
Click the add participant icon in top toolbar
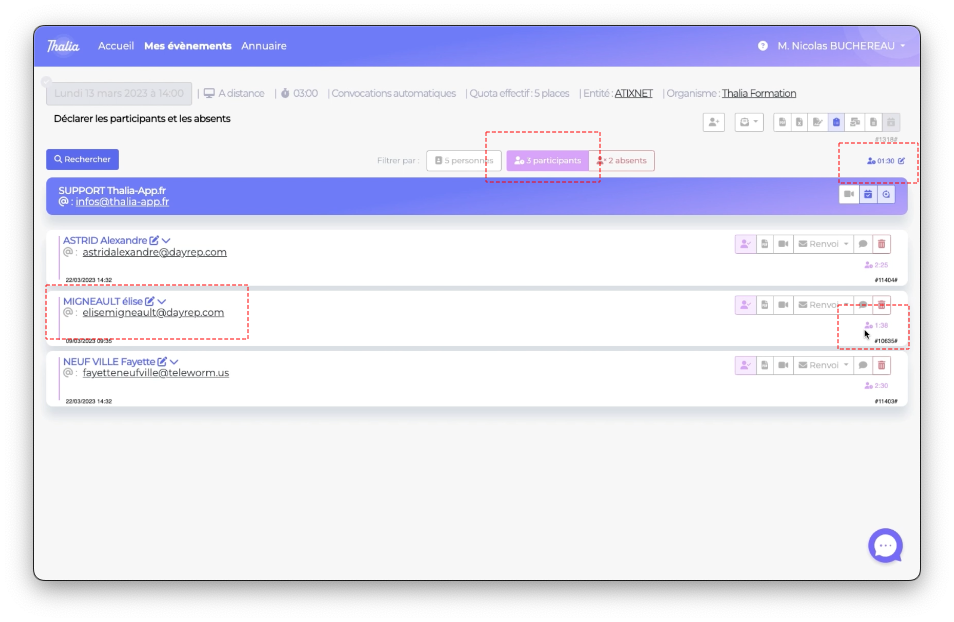tap(713, 122)
